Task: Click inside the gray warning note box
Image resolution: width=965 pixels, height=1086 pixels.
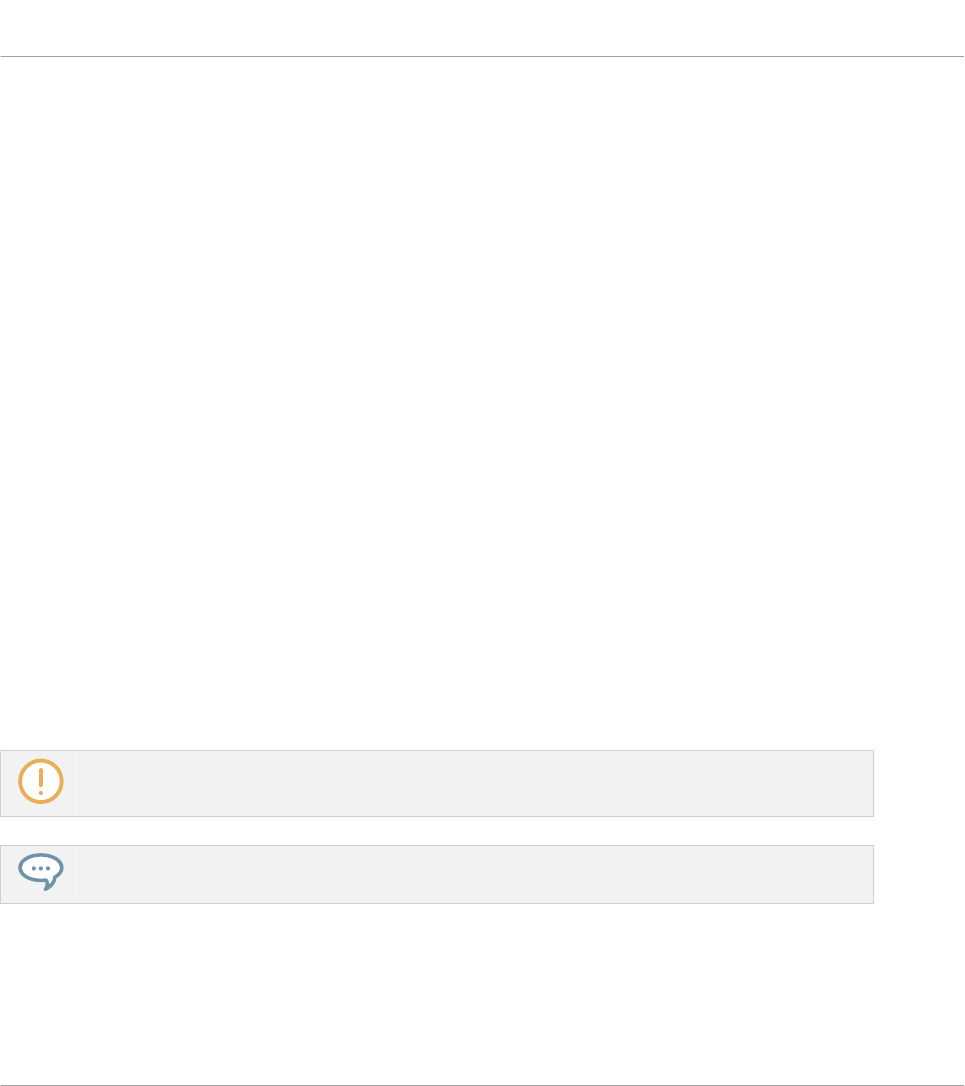Action: pyautogui.click(x=470, y=783)
